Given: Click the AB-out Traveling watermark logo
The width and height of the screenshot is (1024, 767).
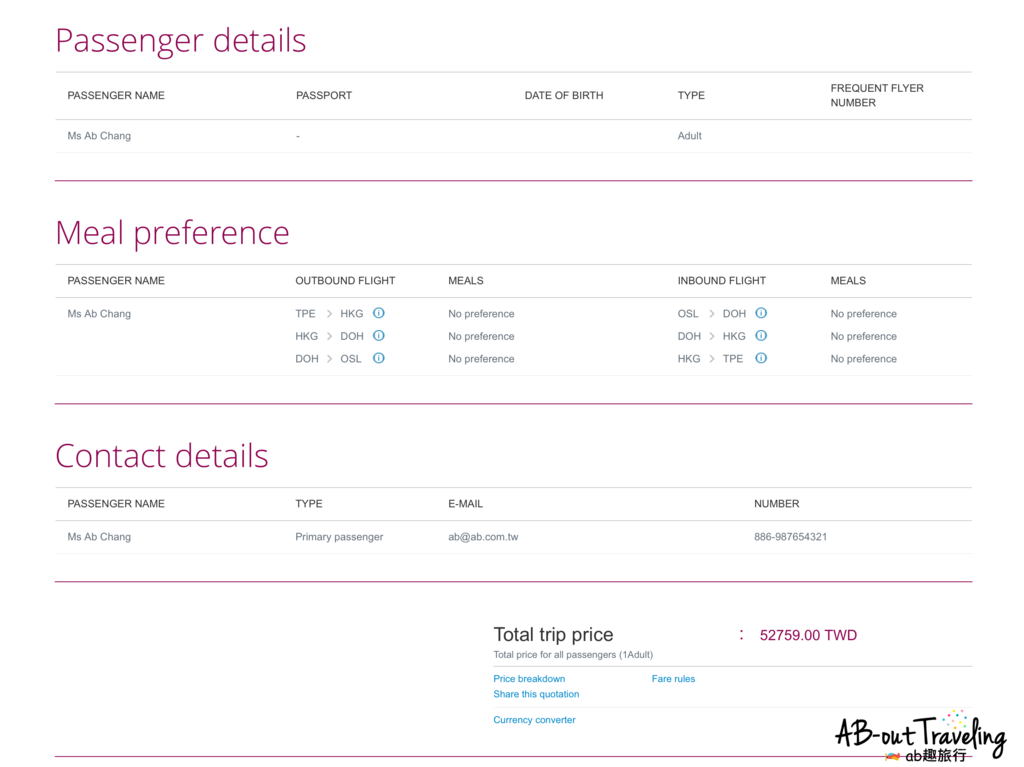Looking at the screenshot, I should point(919,738).
